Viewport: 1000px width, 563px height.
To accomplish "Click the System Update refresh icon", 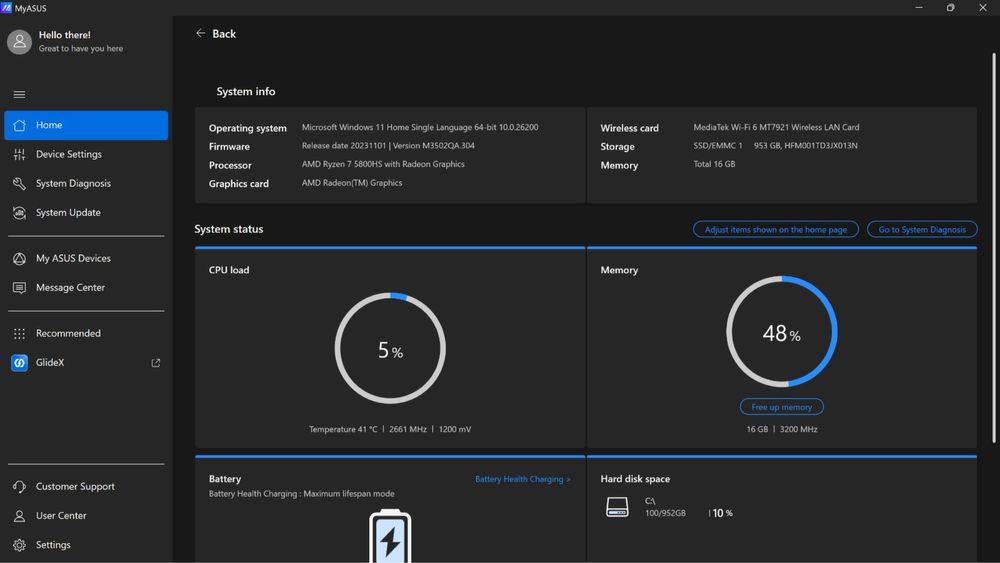I will point(19,213).
